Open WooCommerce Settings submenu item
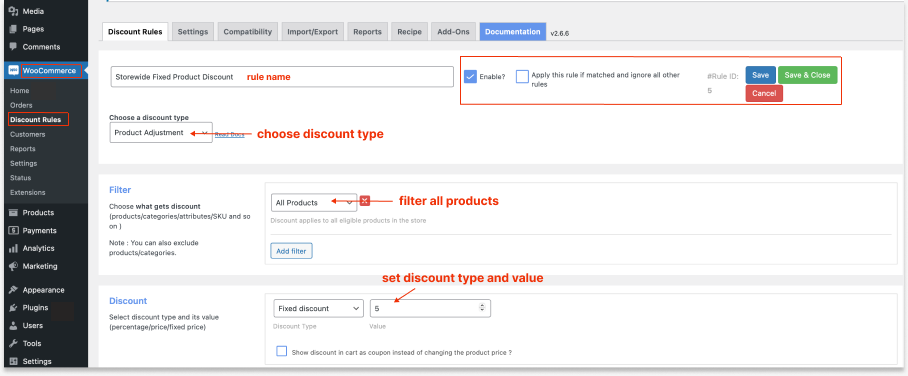This screenshot has height=376, width=908. pos(24,163)
